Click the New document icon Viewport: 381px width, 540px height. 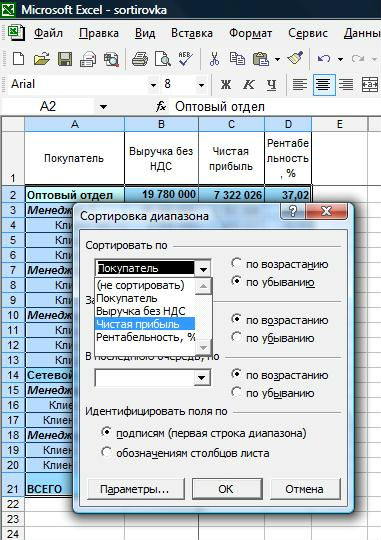pos(18,59)
